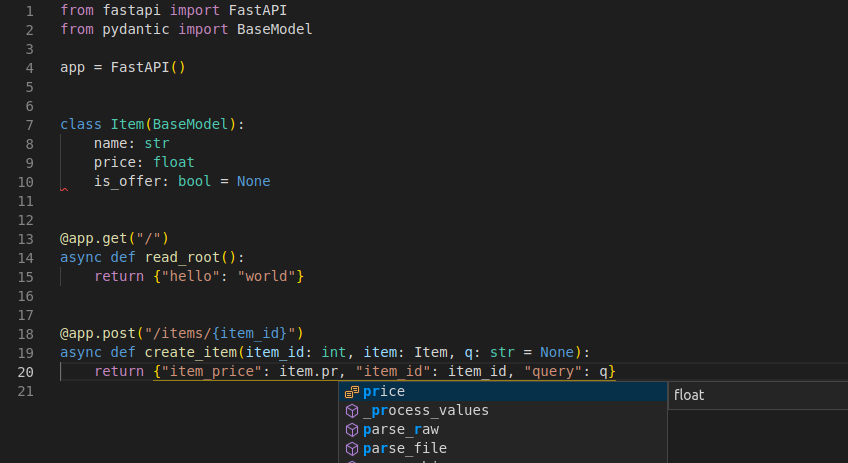This screenshot has height=463, width=848.
Task: Click the "world" string on line 15
Action: click(x=265, y=276)
